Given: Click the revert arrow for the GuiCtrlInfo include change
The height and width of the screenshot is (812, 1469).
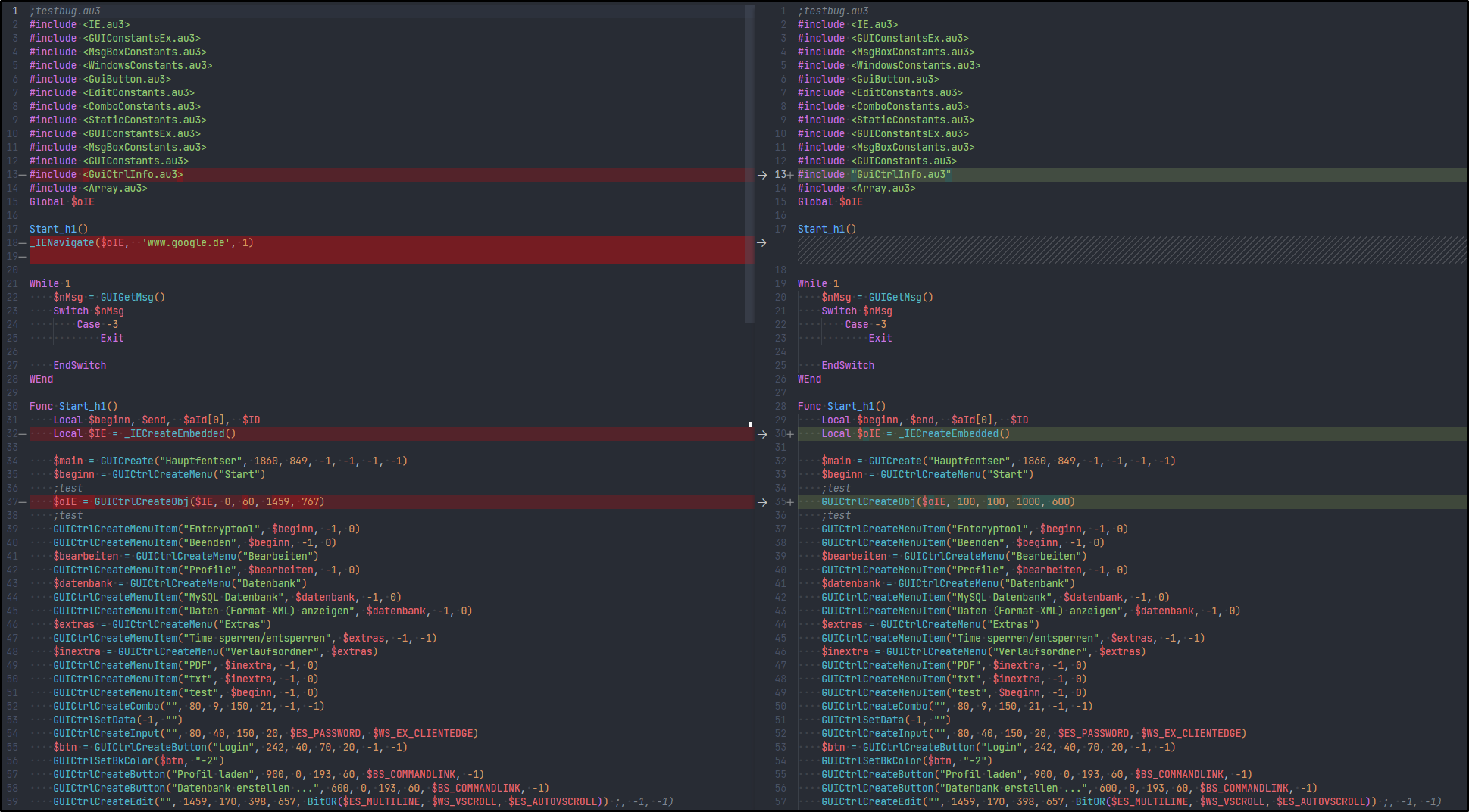Looking at the screenshot, I should coord(762,175).
